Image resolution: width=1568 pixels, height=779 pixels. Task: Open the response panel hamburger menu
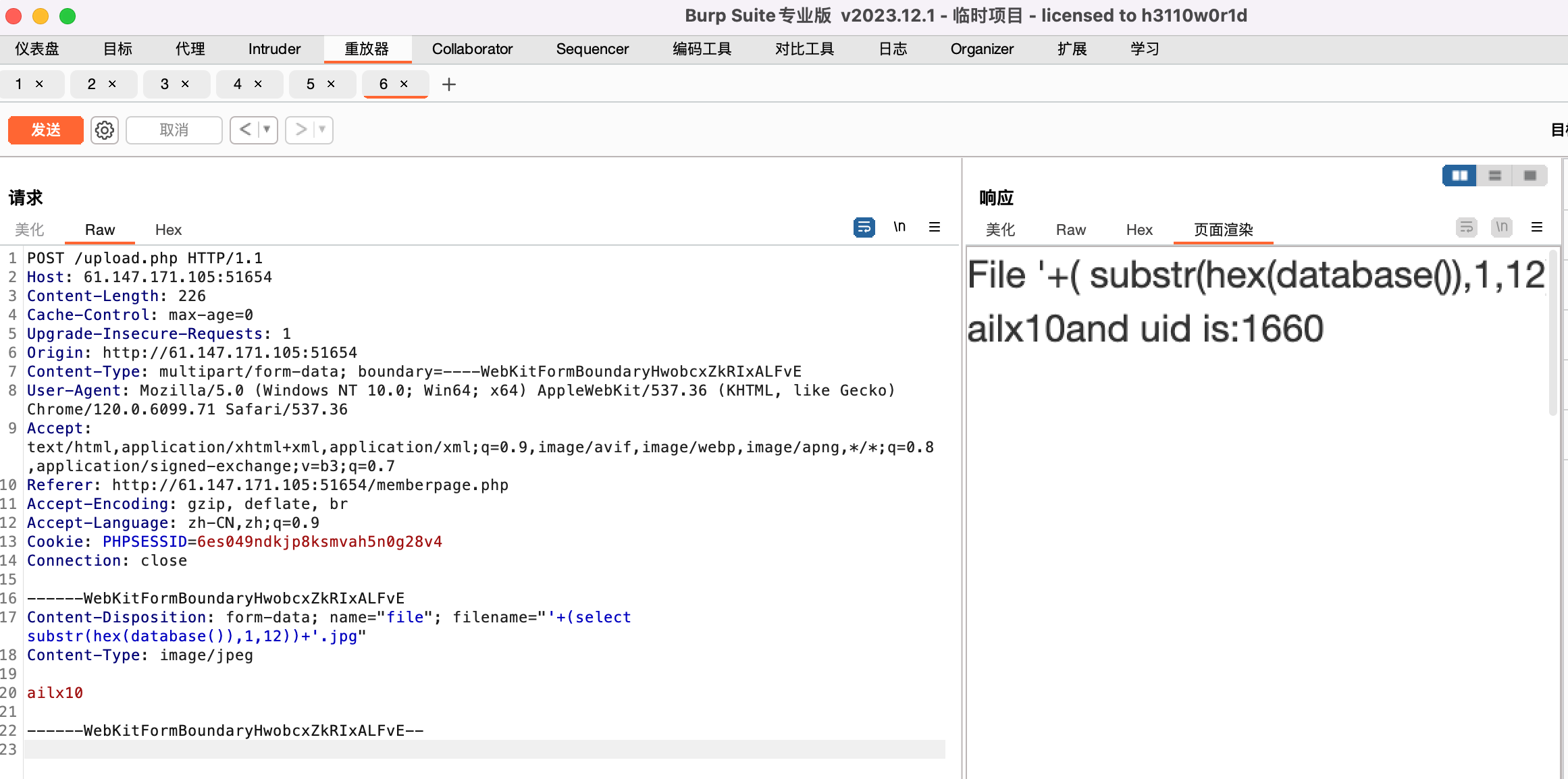(x=1537, y=227)
